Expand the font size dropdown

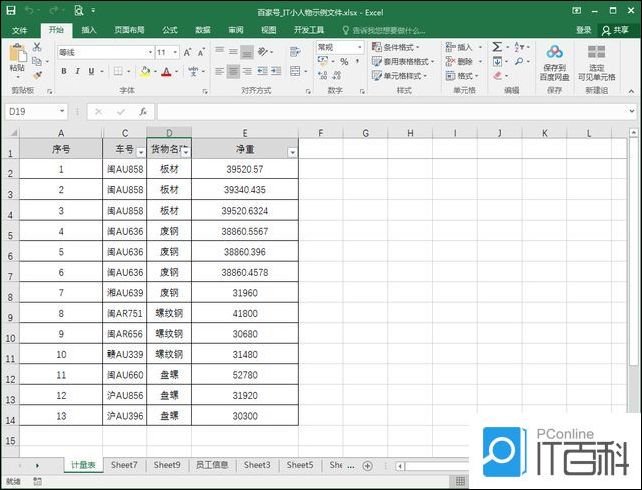click(x=177, y=52)
